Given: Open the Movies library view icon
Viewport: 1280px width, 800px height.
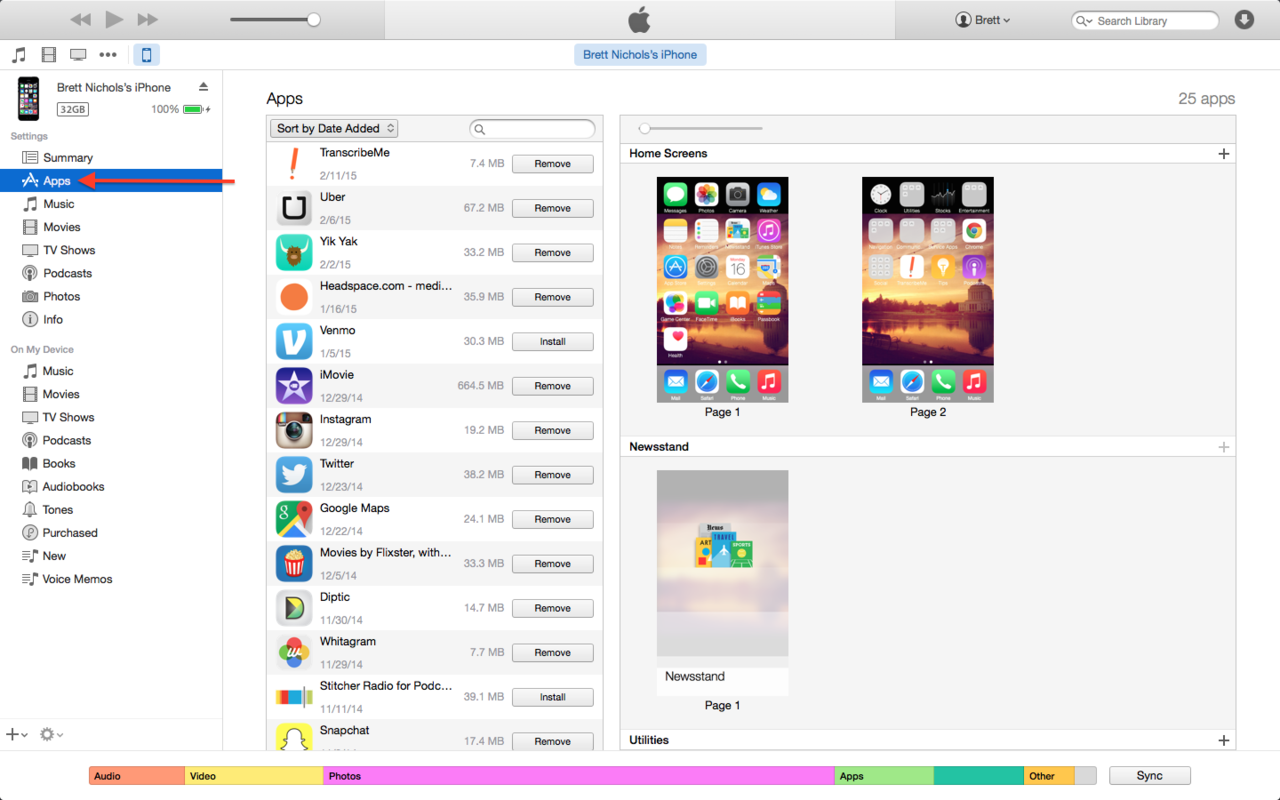Looking at the screenshot, I should 48,55.
